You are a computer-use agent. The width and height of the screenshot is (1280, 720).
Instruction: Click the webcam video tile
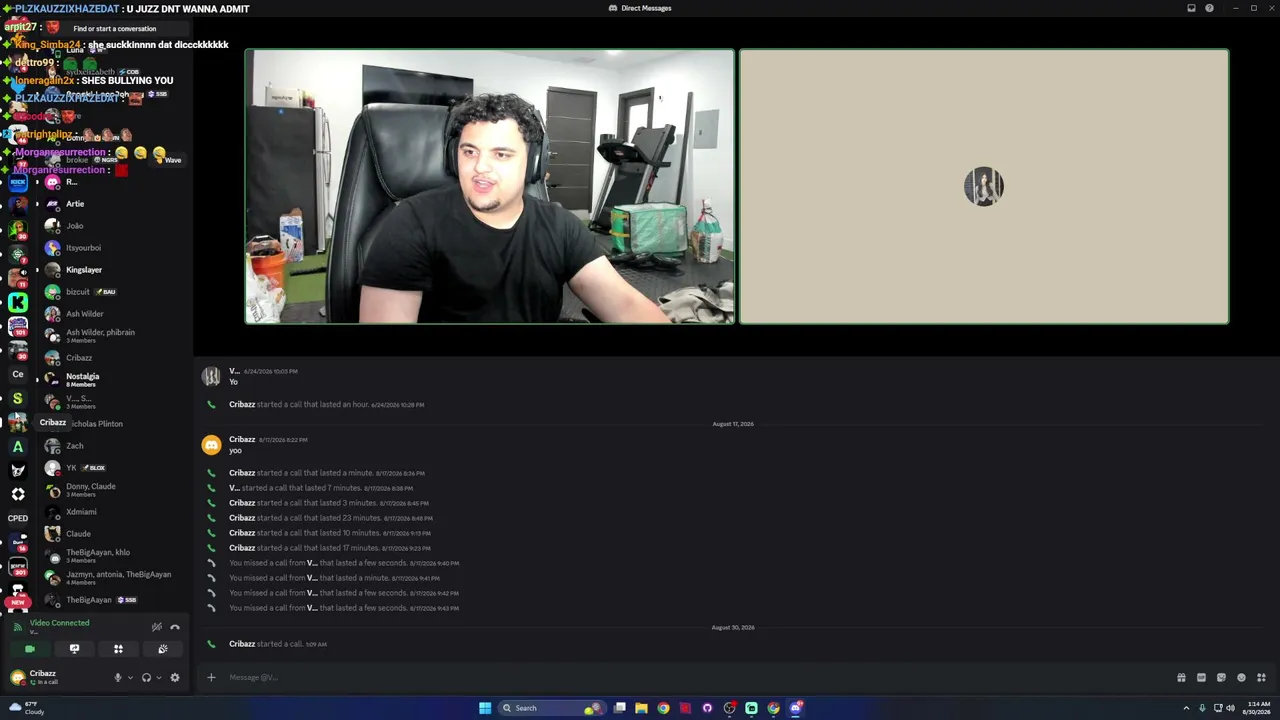490,187
